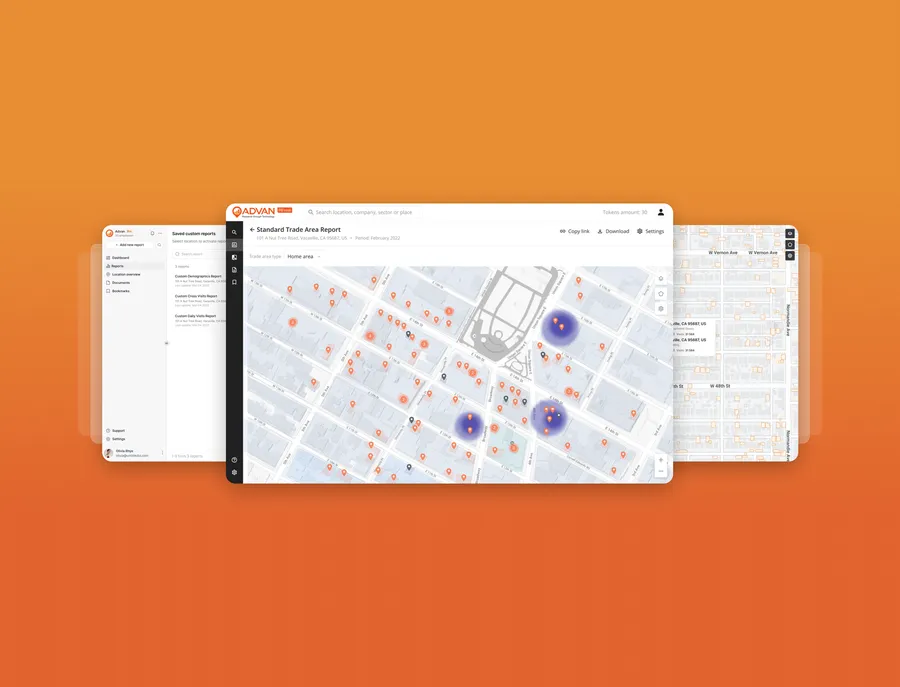Image resolution: width=900 pixels, height=687 pixels.
Task: Click the third dark sidebar icon below reports
Action: [x=234, y=258]
